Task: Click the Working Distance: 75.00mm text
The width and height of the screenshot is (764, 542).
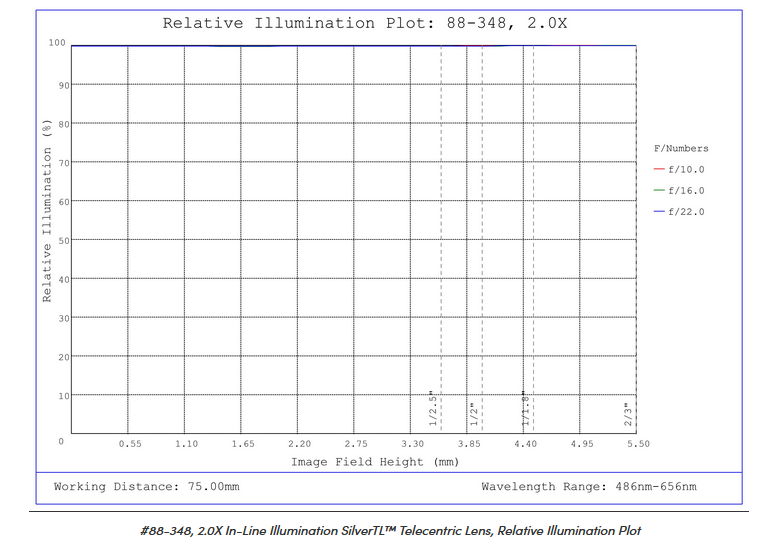Action: 146,487
